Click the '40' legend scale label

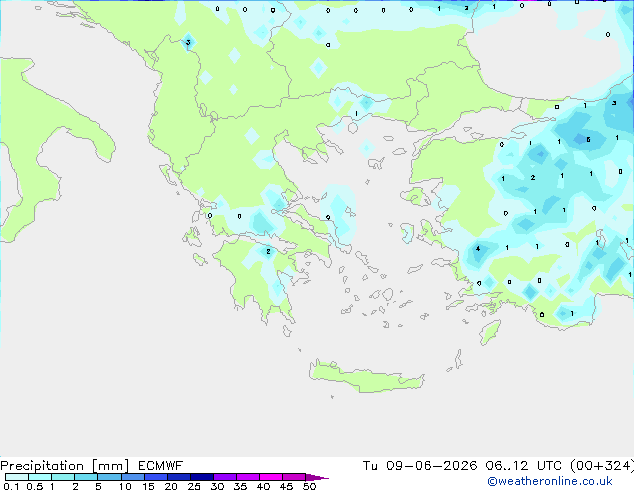pos(263,486)
